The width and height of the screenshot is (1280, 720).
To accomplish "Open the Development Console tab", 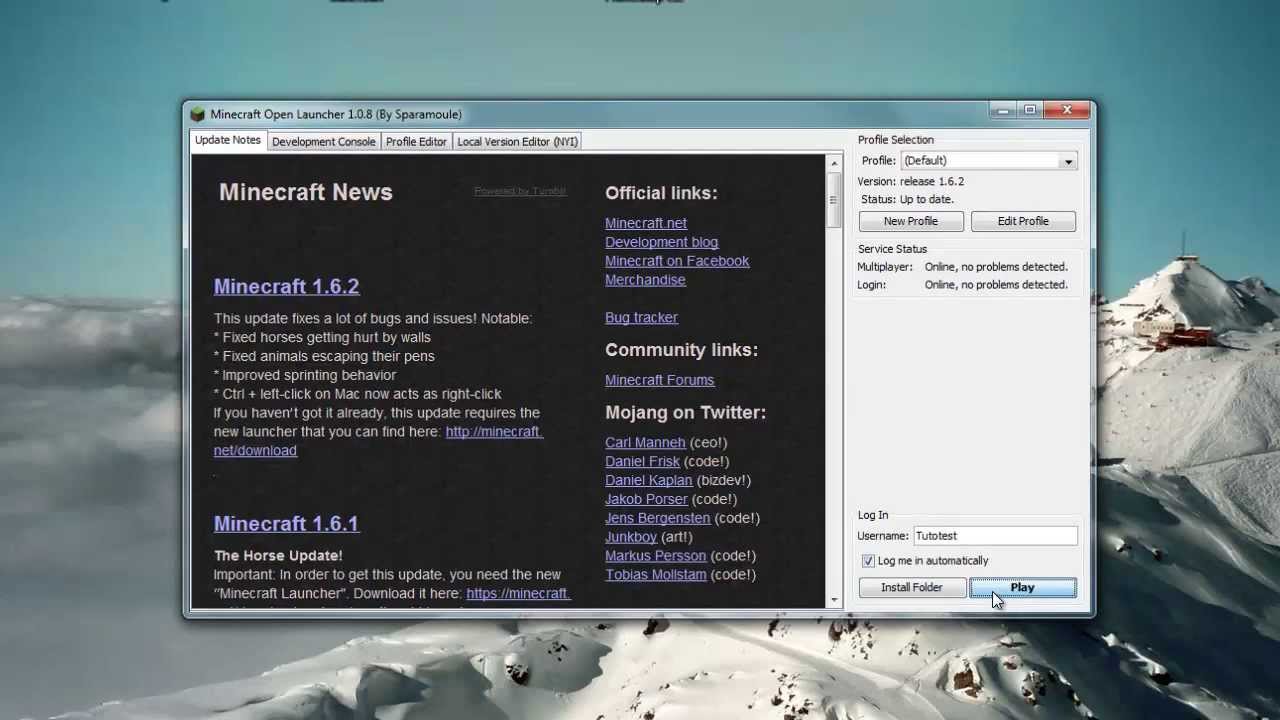I will point(324,142).
